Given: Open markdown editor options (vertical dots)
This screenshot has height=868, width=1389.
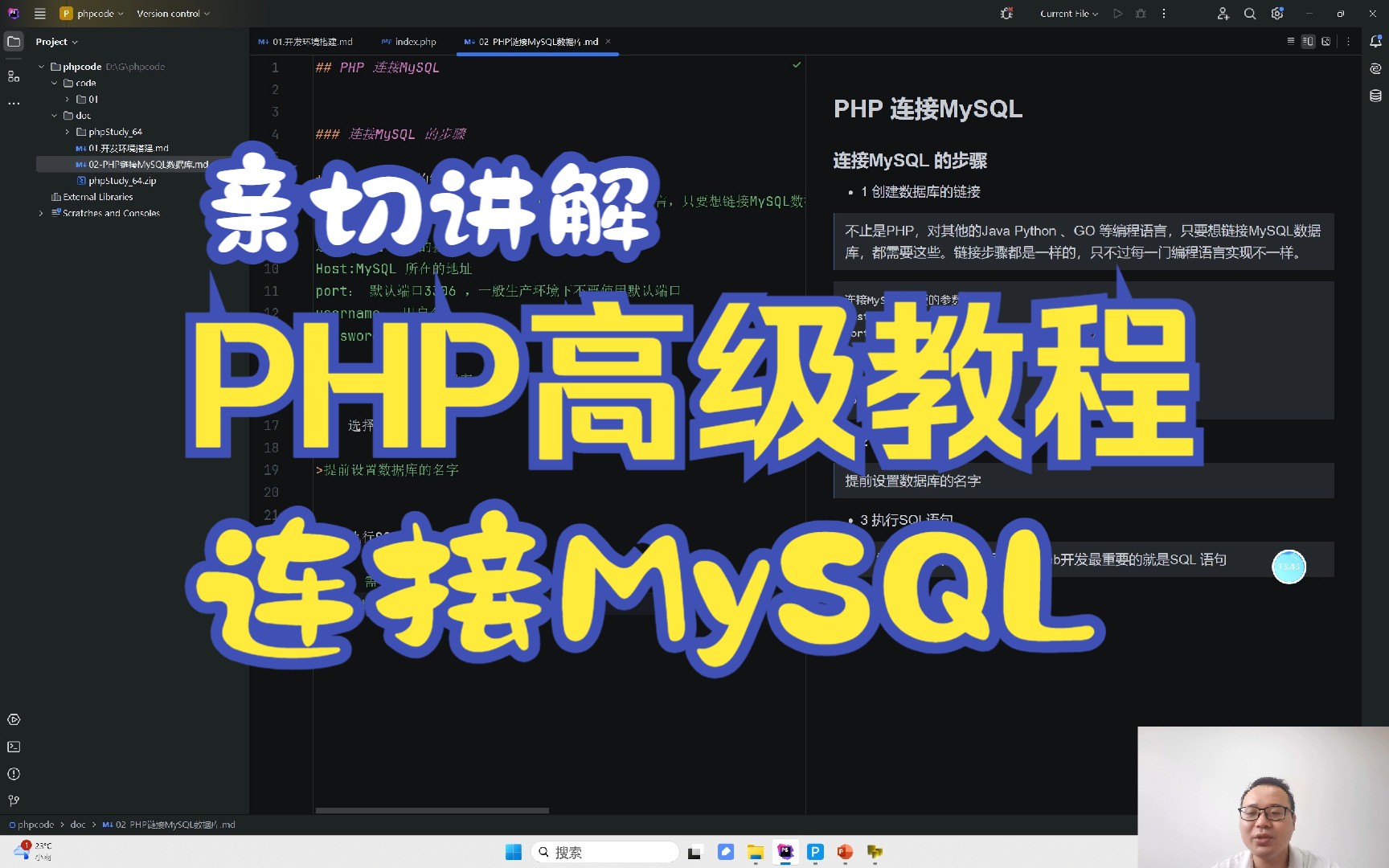Looking at the screenshot, I should click(1349, 42).
